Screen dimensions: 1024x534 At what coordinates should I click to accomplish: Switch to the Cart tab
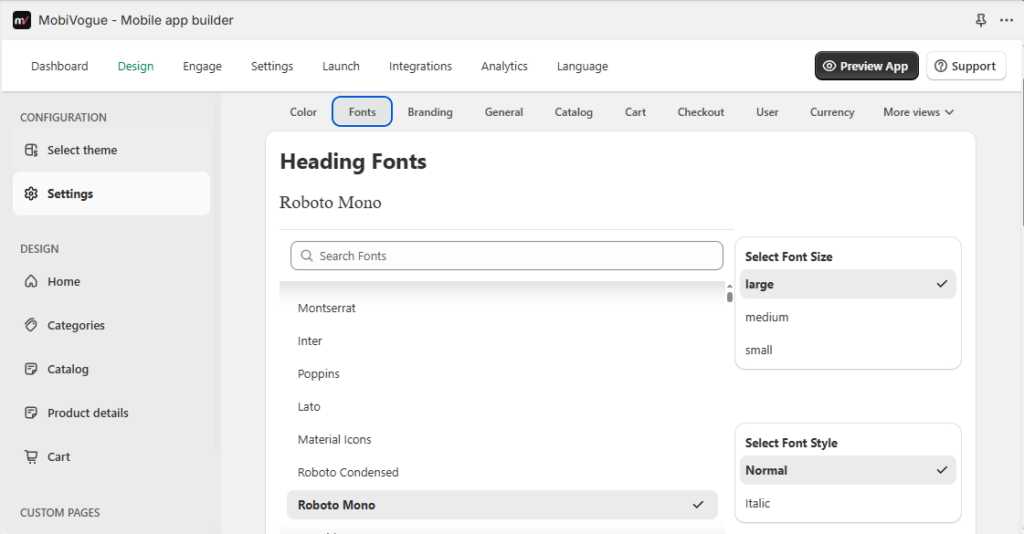click(635, 112)
